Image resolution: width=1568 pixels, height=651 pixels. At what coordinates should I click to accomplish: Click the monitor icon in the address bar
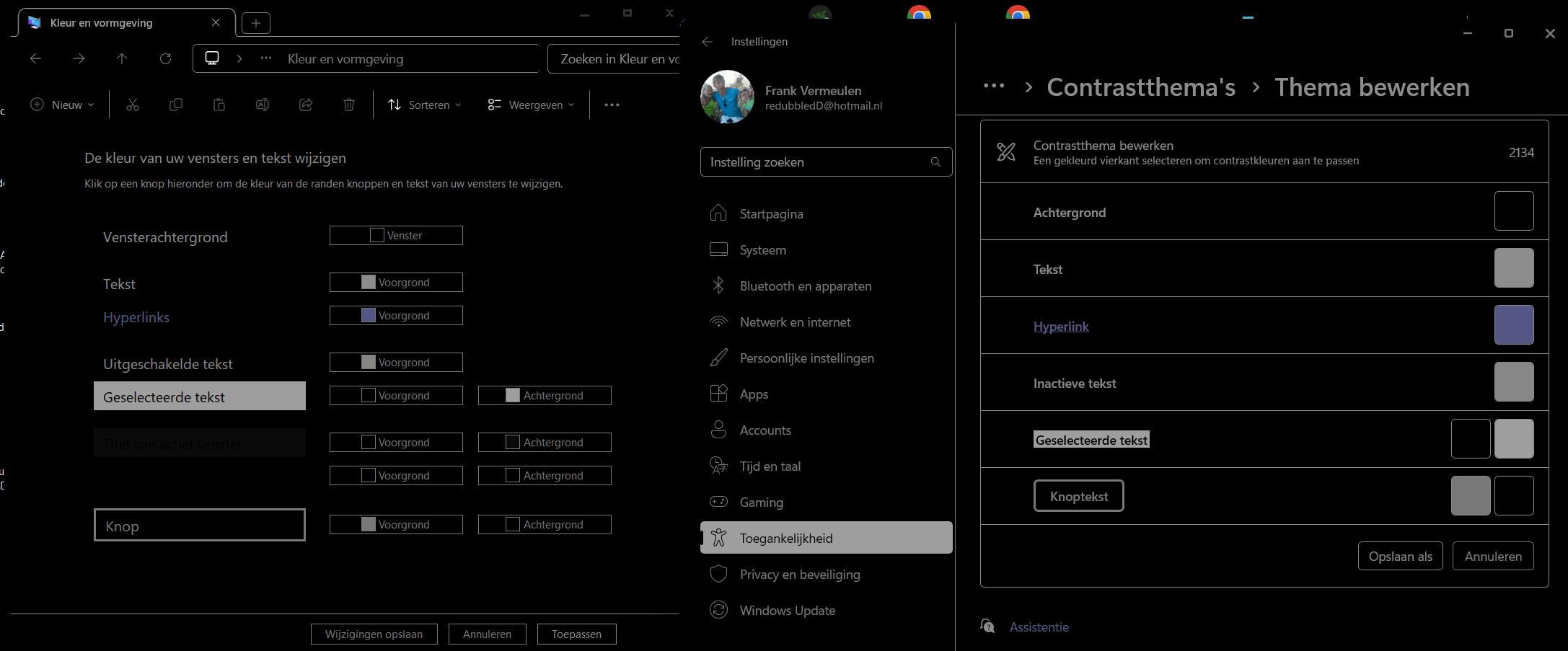click(212, 58)
